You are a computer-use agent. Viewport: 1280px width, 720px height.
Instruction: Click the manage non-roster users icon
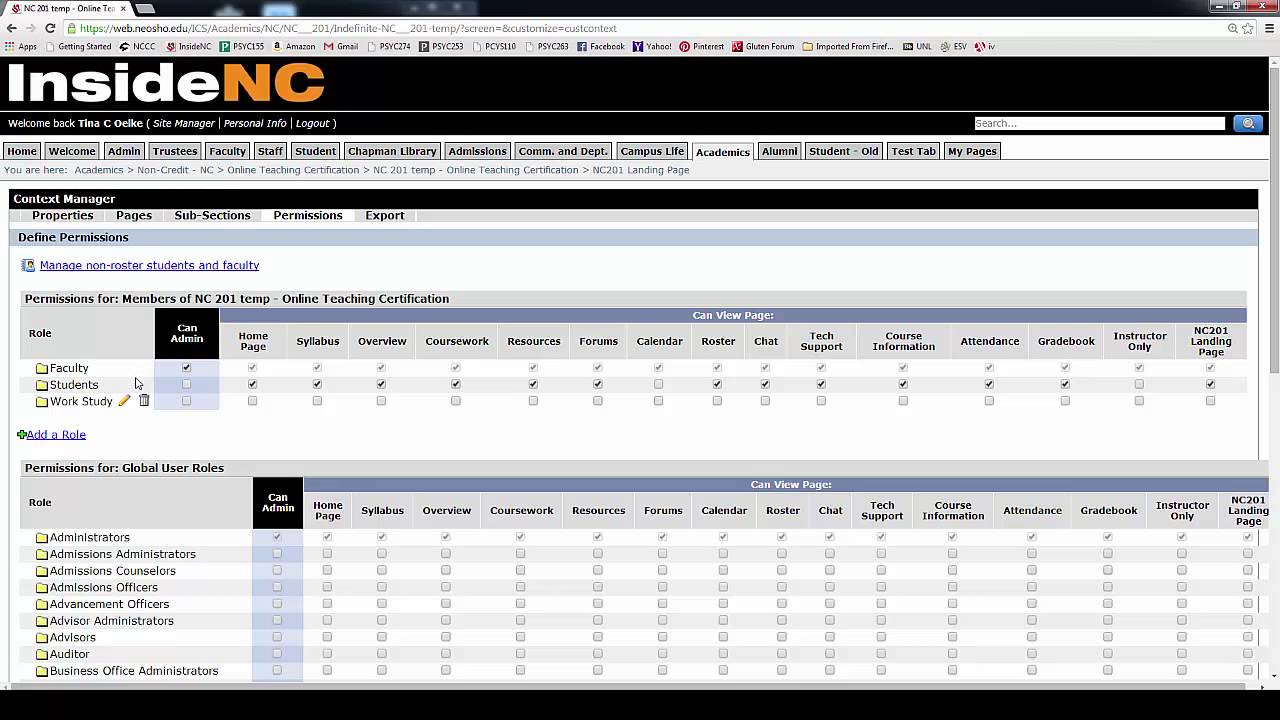coord(28,265)
